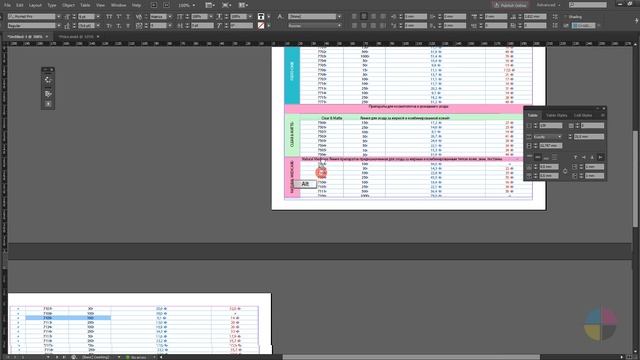Screen dimensions: 640x360
Task: Click the Align Center vertical cell icon
Action: 538,157
